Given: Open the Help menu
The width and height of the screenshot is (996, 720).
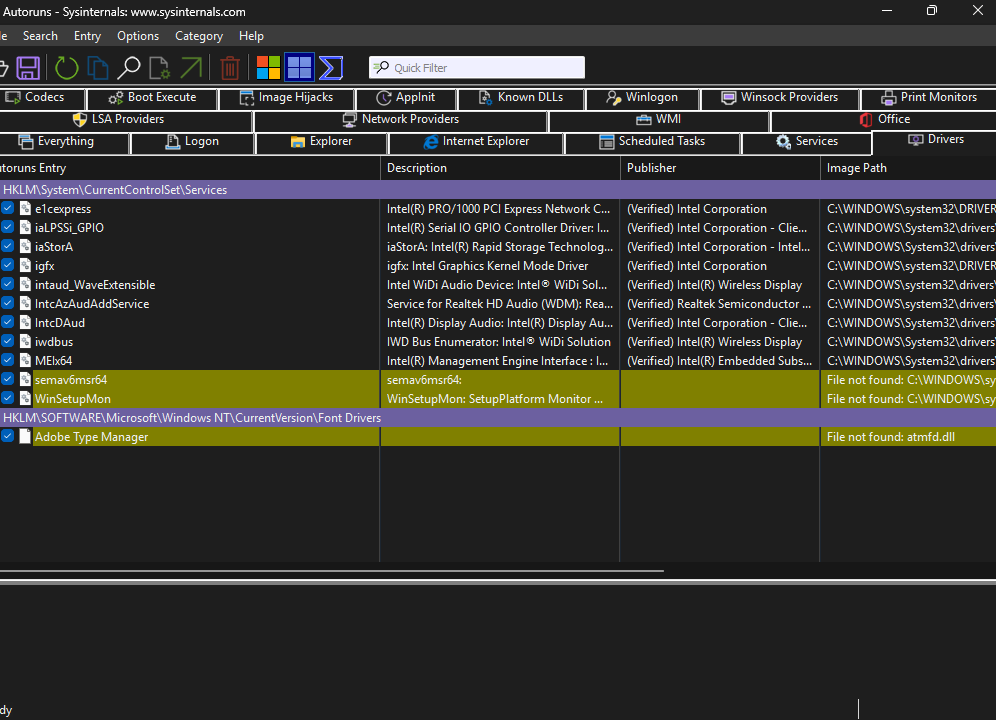Looking at the screenshot, I should pos(251,36).
